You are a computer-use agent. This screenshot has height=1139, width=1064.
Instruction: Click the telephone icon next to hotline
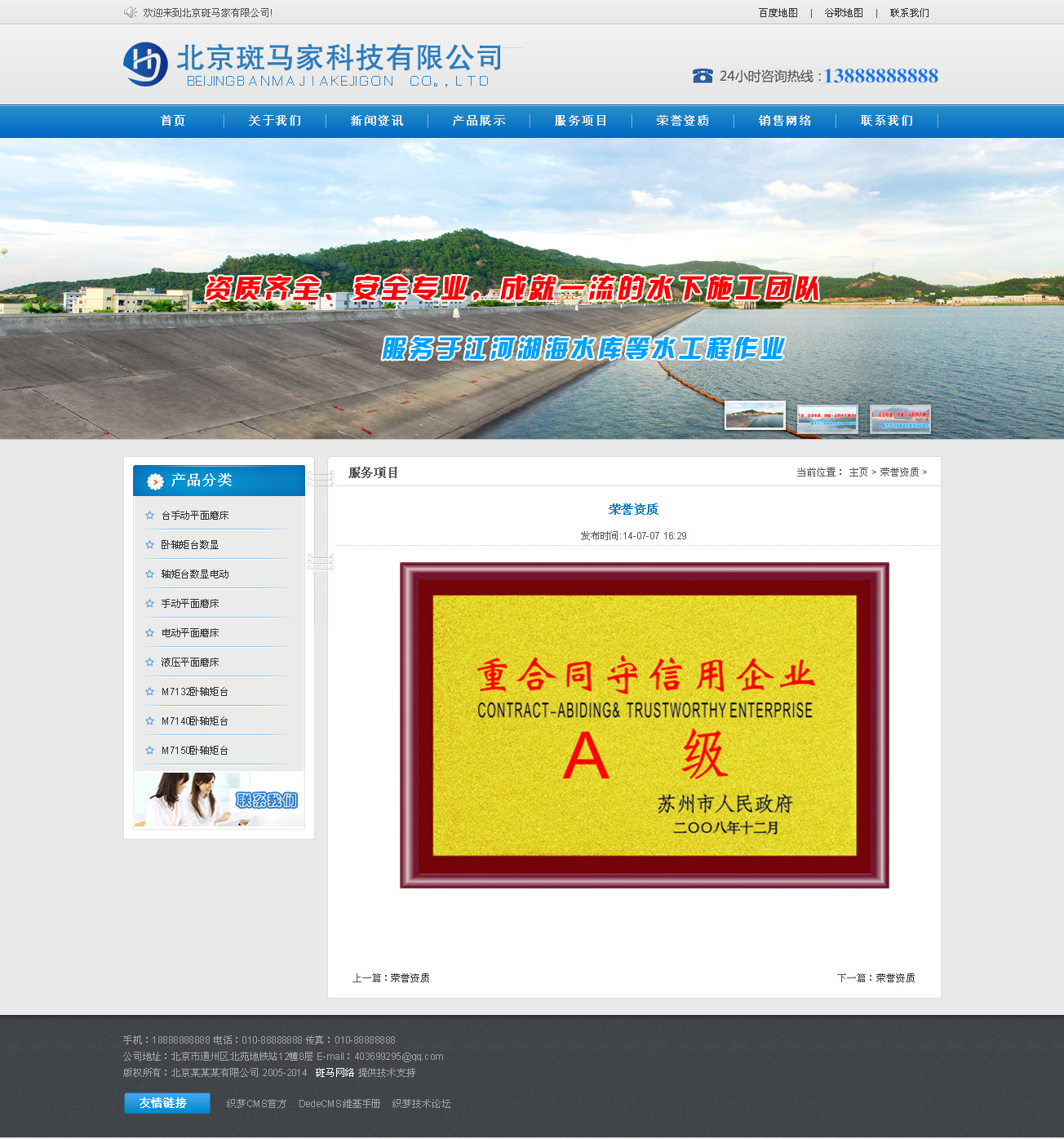coord(703,76)
